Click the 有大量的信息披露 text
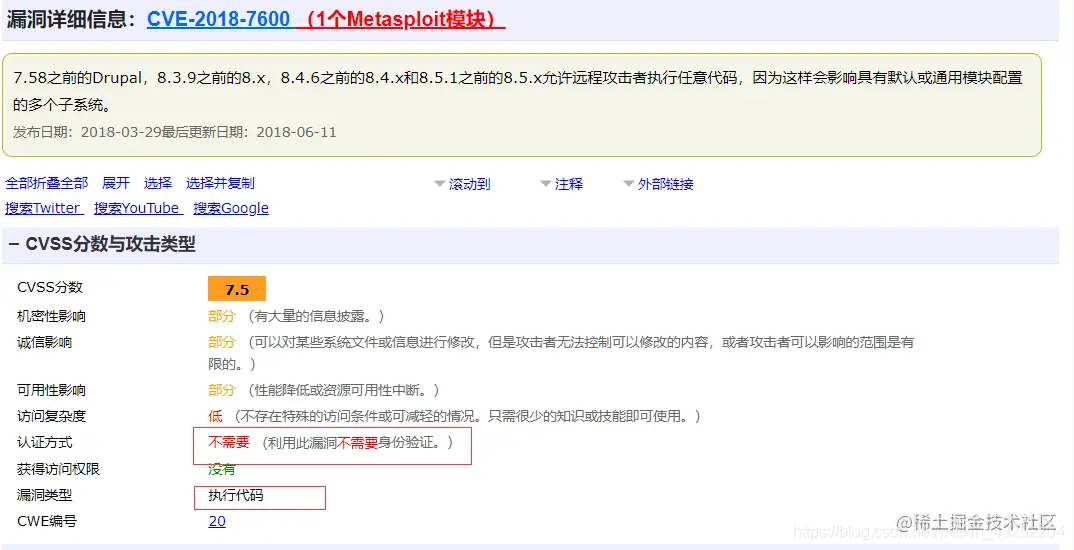This screenshot has width=1074, height=550. click(x=316, y=316)
